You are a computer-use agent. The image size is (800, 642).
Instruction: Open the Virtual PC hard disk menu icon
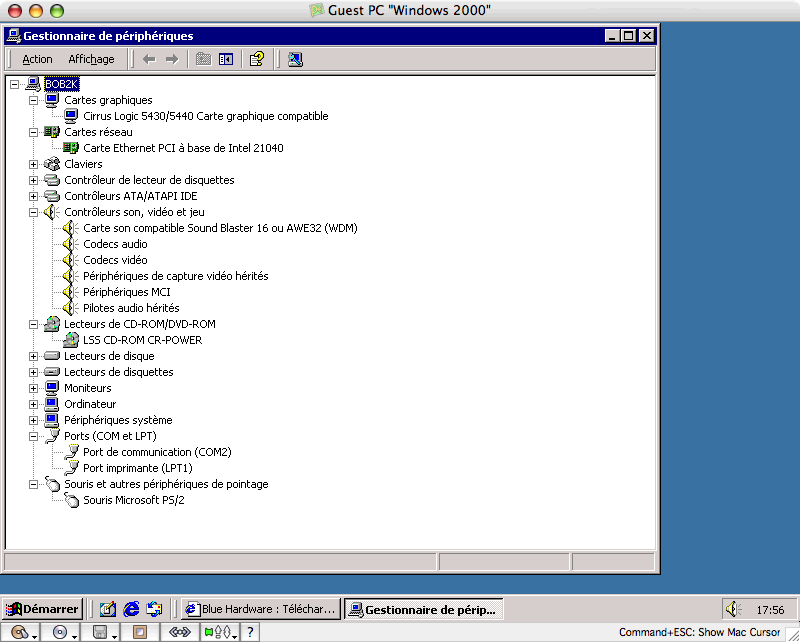tap(21, 632)
